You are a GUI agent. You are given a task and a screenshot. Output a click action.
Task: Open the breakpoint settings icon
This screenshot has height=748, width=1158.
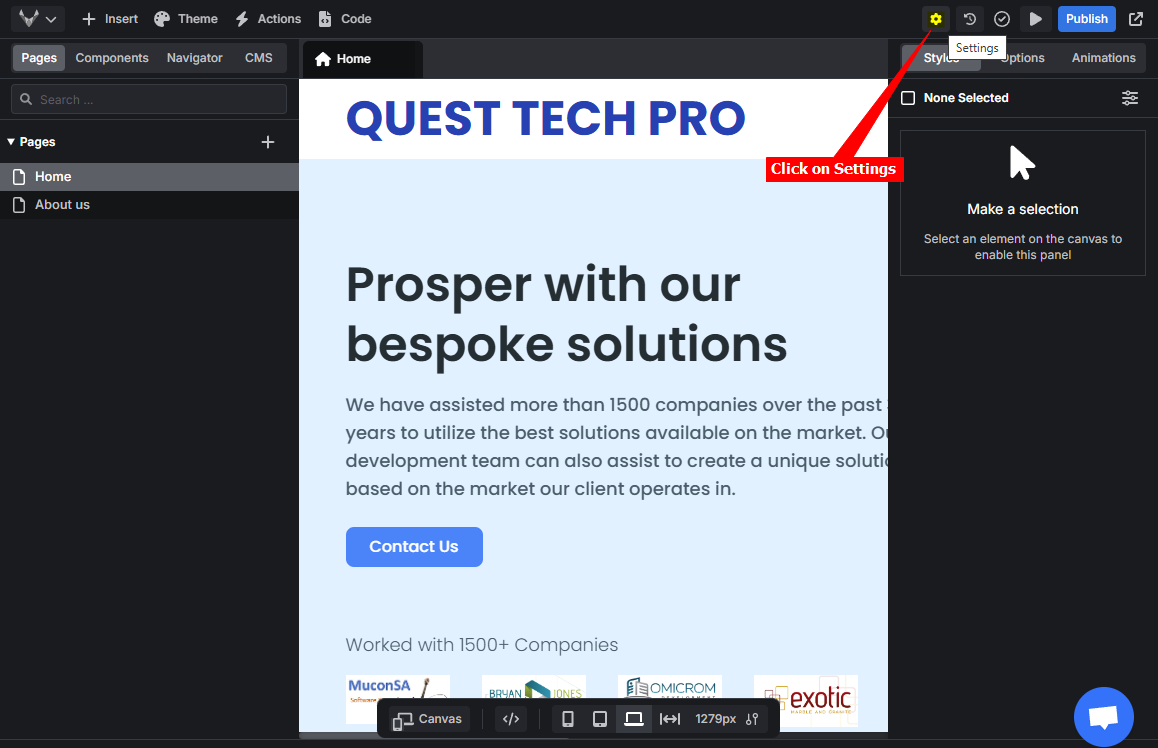click(x=753, y=718)
